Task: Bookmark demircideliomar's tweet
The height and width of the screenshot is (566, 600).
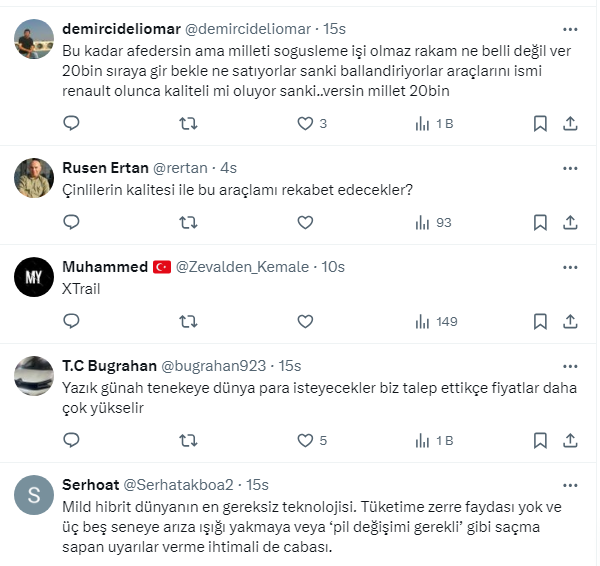Action: 540,123
